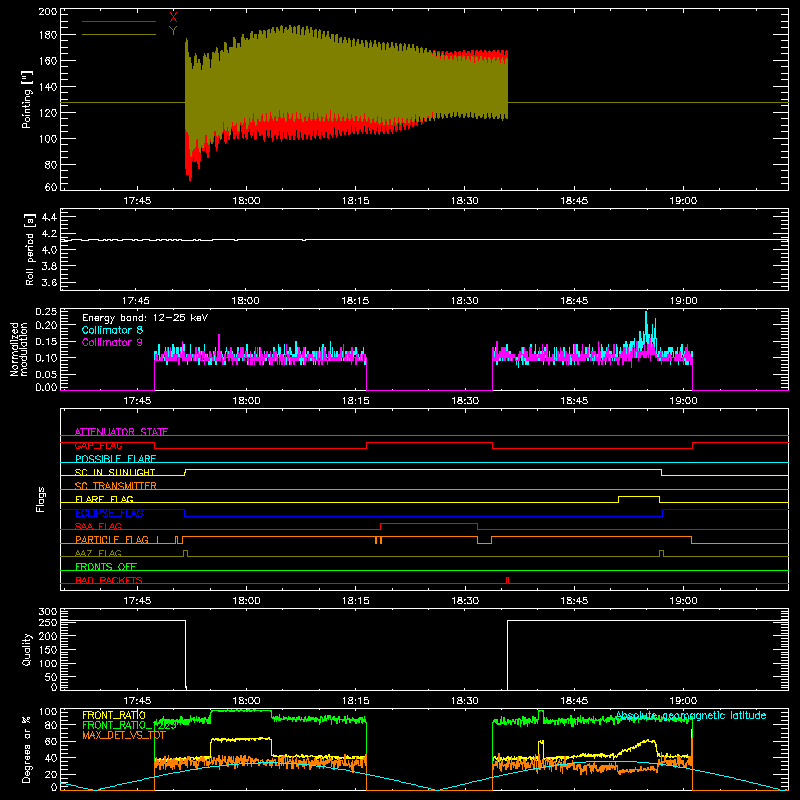Click the Flags axis title
Image resolution: width=800 pixels, height=800 pixels.
[x=40, y=499]
